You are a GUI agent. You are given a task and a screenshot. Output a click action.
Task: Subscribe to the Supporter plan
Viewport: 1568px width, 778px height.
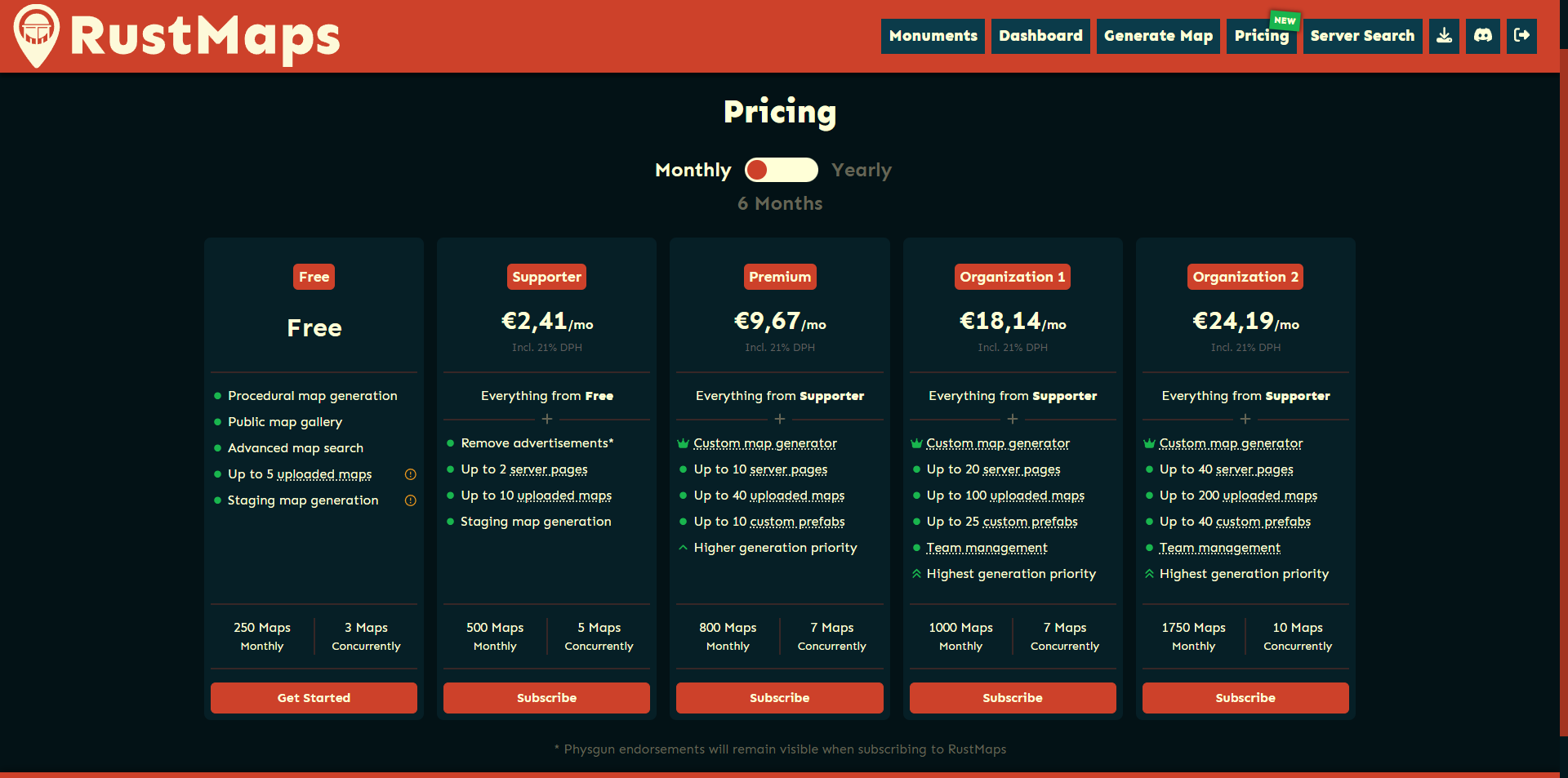point(546,698)
